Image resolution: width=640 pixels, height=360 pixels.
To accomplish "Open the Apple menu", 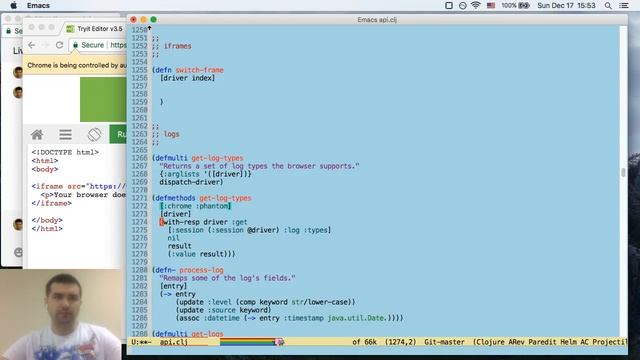I will (13, 5).
